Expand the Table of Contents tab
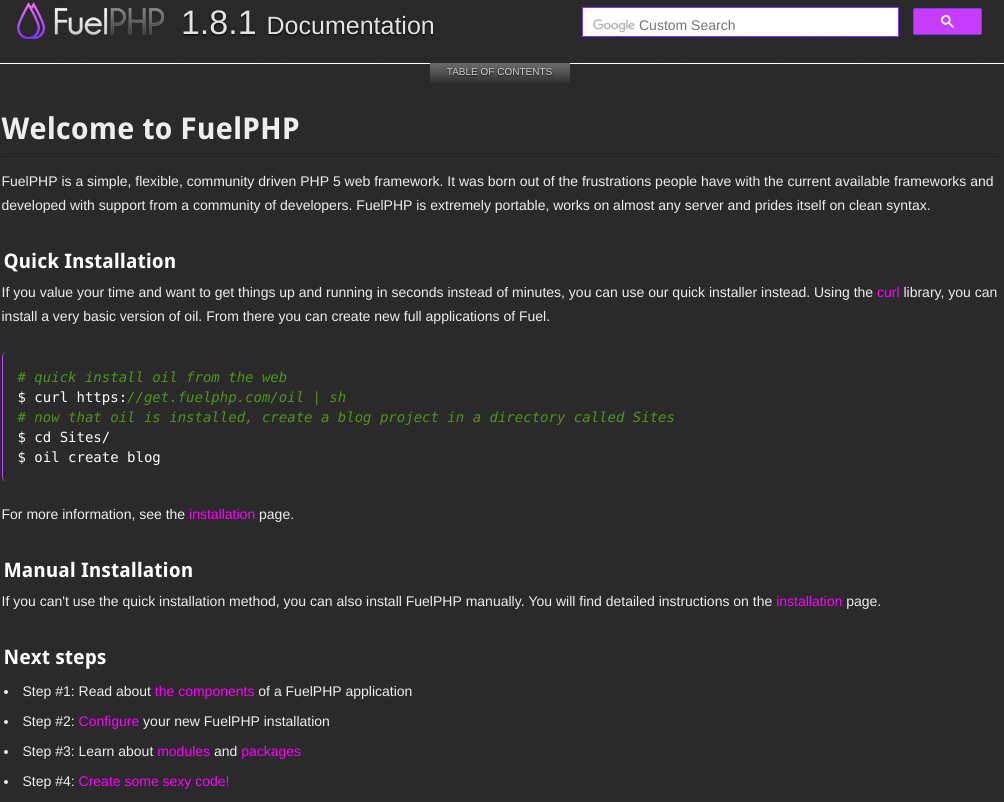Image resolution: width=1004 pixels, height=802 pixels. (499, 72)
